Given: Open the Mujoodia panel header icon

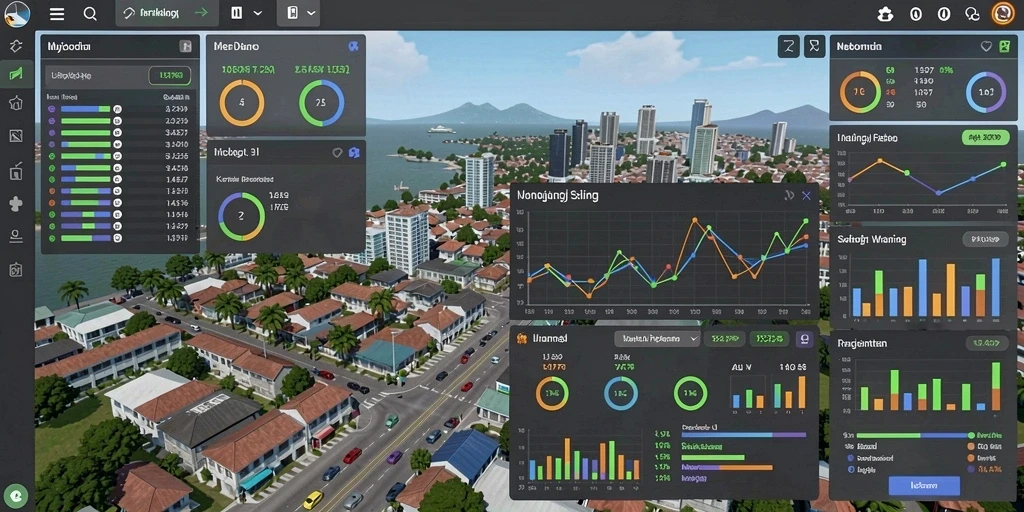Looking at the screenshot, I should click(185, 46).
